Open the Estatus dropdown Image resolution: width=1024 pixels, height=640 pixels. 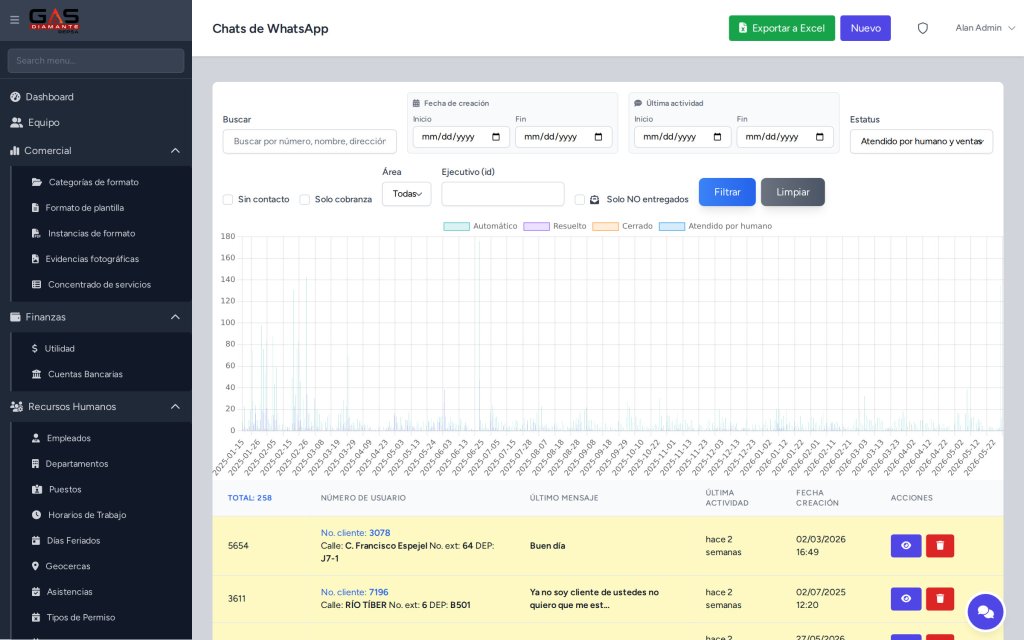coord(921,141)
